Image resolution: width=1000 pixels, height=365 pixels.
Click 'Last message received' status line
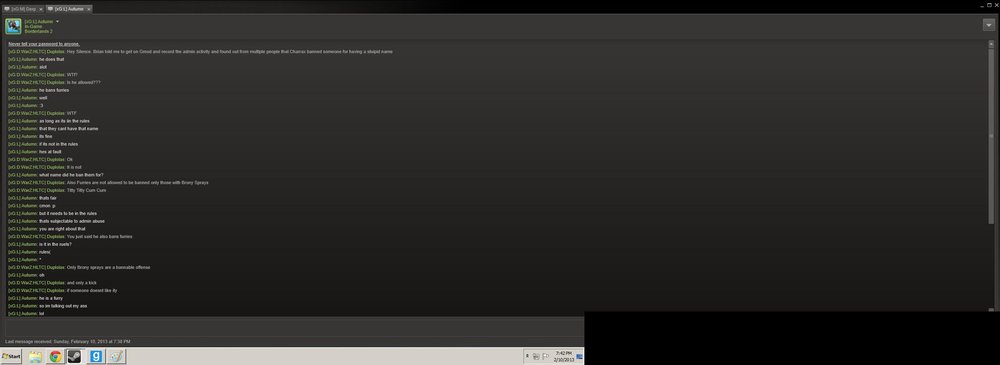[x=68, y=341]
